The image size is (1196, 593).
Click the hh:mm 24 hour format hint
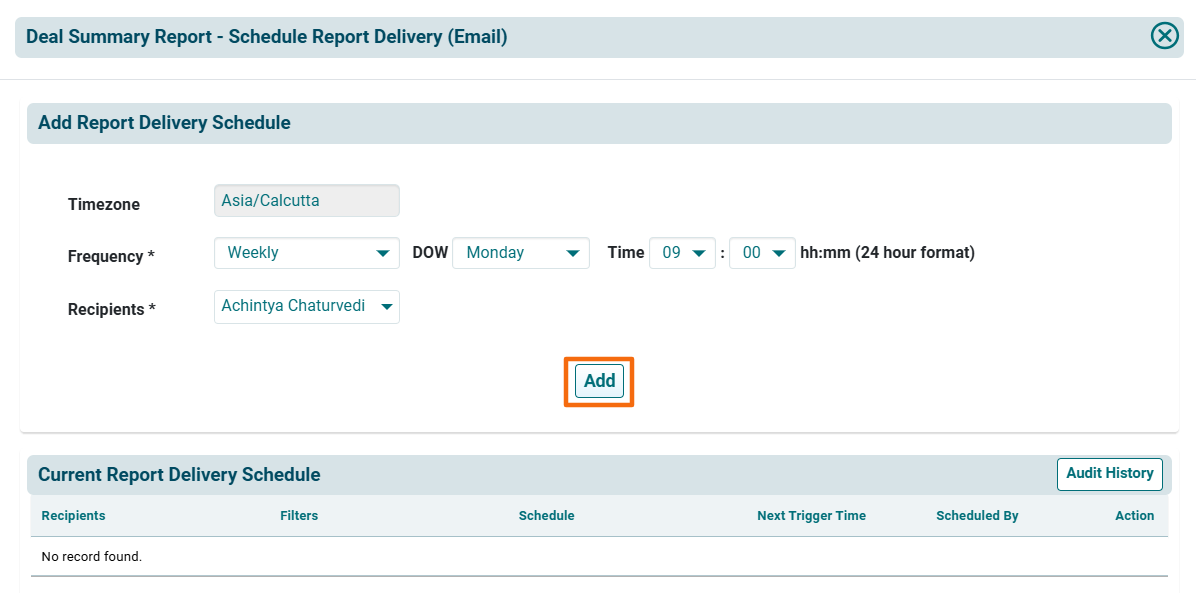(x=887, y=253)
